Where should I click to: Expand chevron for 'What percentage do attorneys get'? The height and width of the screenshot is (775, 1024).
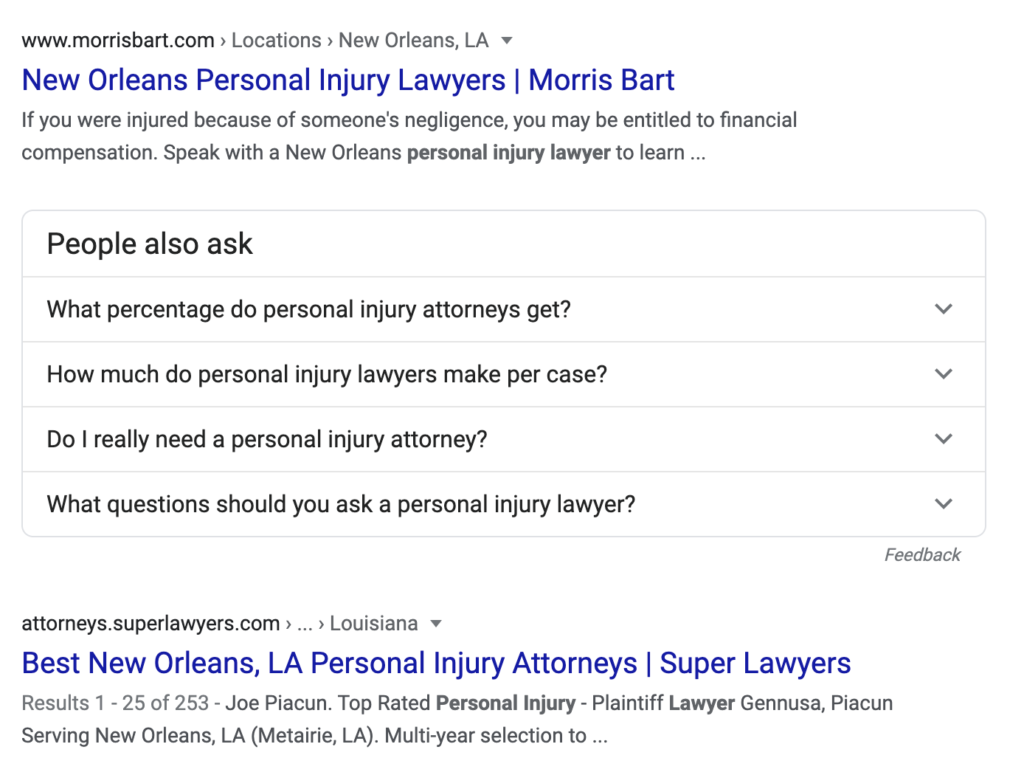coord(943,309)
